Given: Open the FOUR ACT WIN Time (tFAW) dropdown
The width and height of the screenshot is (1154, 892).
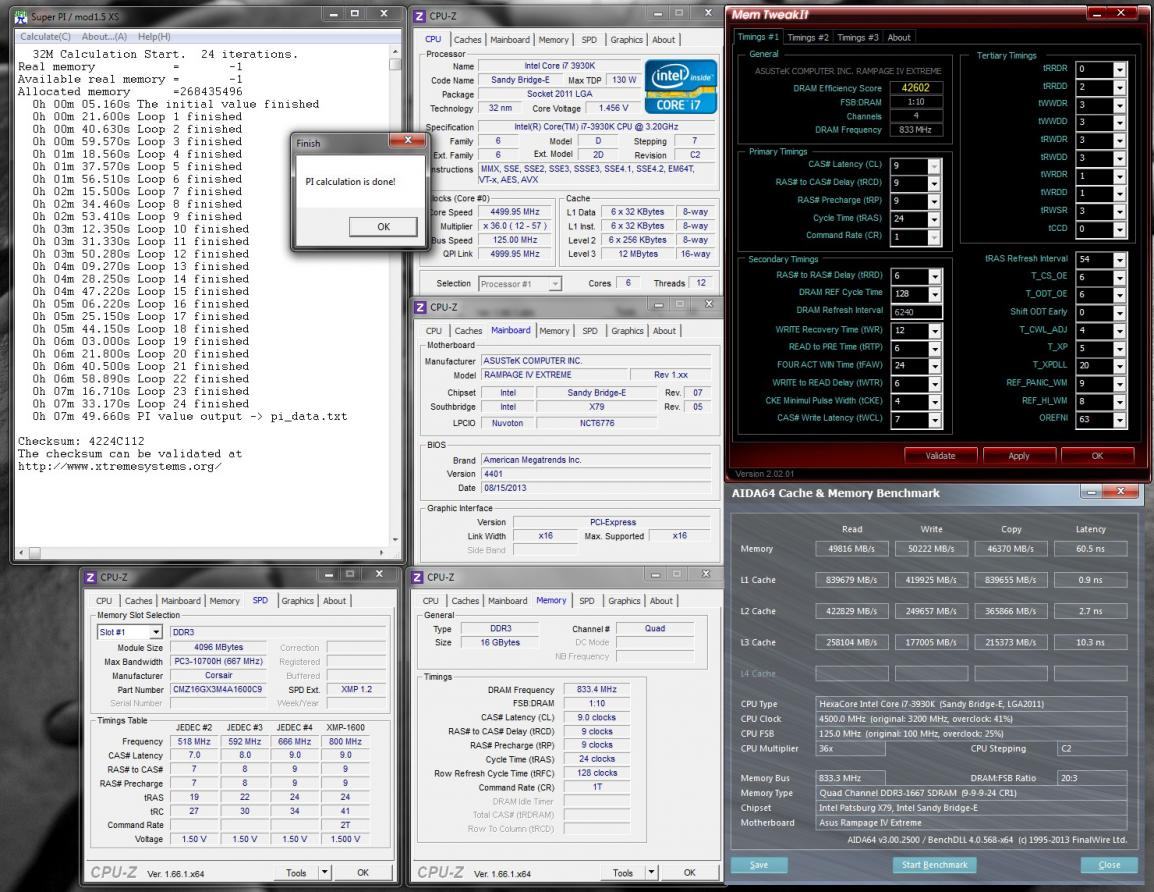Looking at the screenshot, I should tap(935, 366).
